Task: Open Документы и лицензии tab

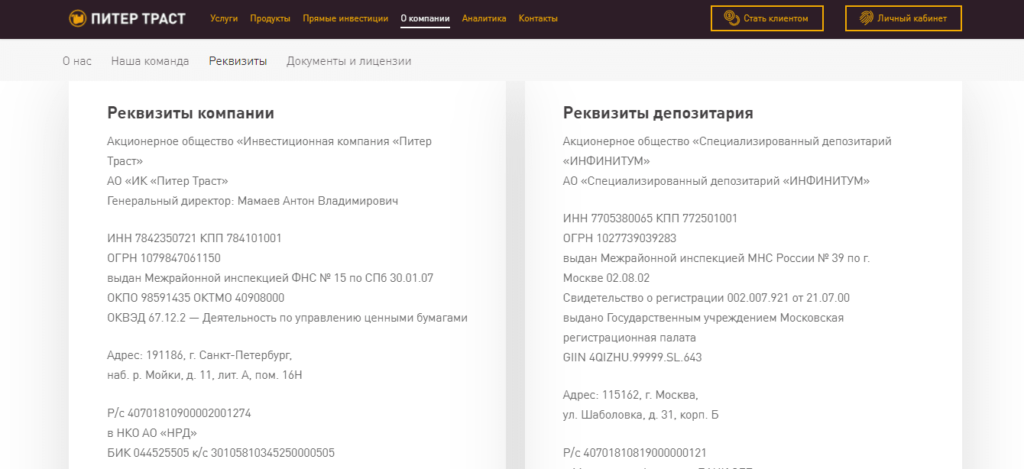Action: pyautogui.click(x=349, y=61)
